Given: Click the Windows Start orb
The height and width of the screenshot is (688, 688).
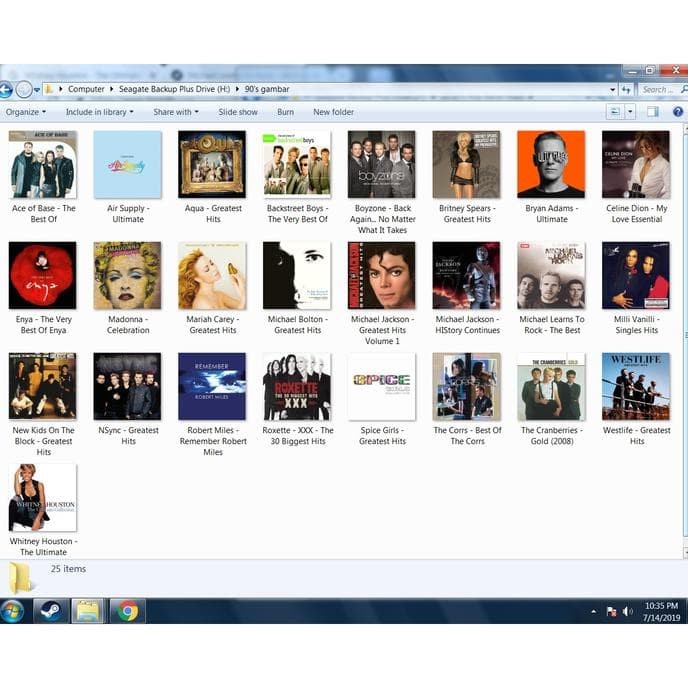Looking at the screenshot, I should point(12,611).
